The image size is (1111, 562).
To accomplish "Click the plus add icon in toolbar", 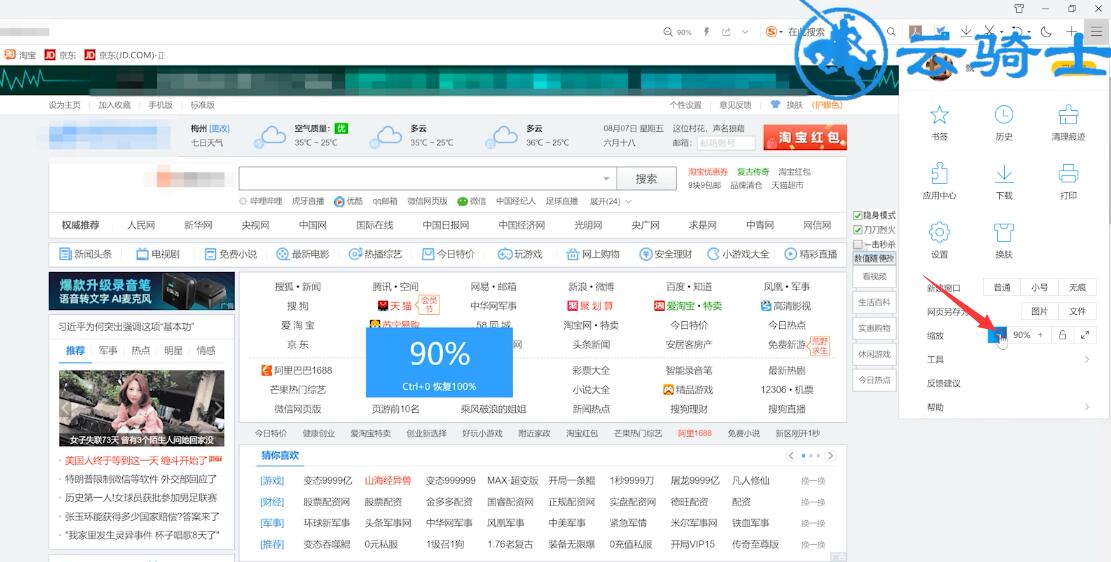I will [1071, 31].
